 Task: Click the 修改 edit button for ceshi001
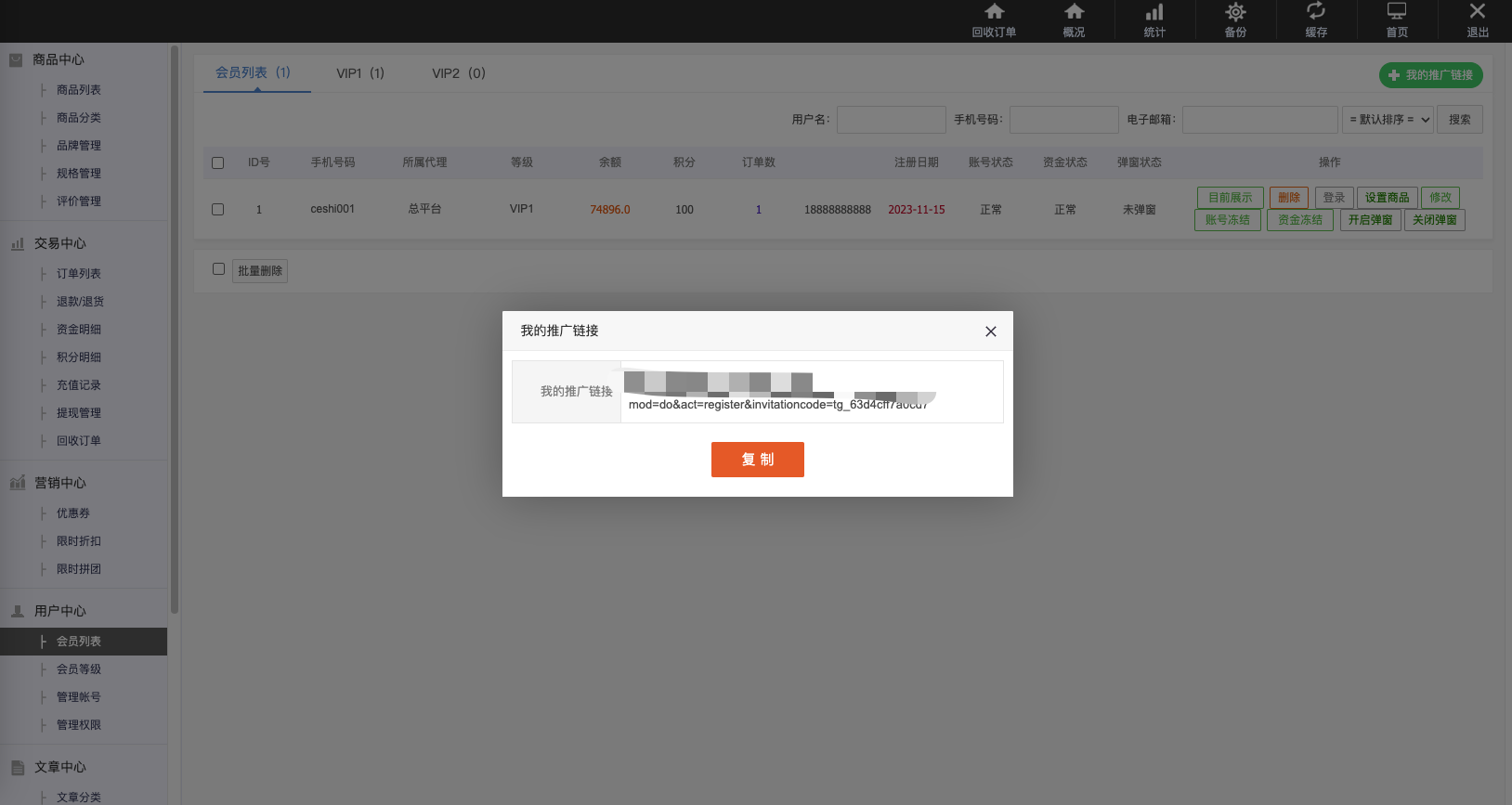pos(1440,198)
